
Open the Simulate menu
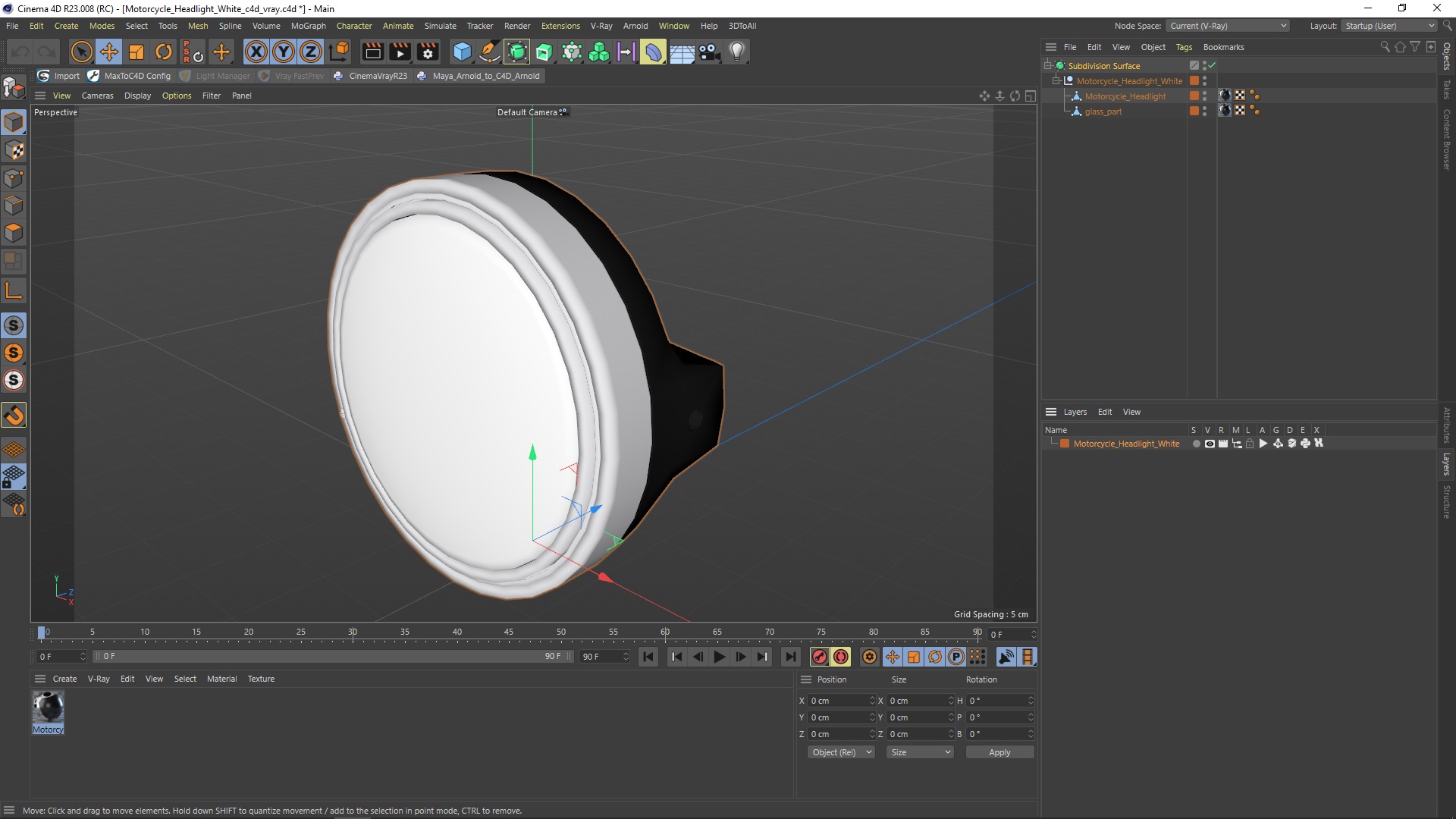(x=440, y=26)
